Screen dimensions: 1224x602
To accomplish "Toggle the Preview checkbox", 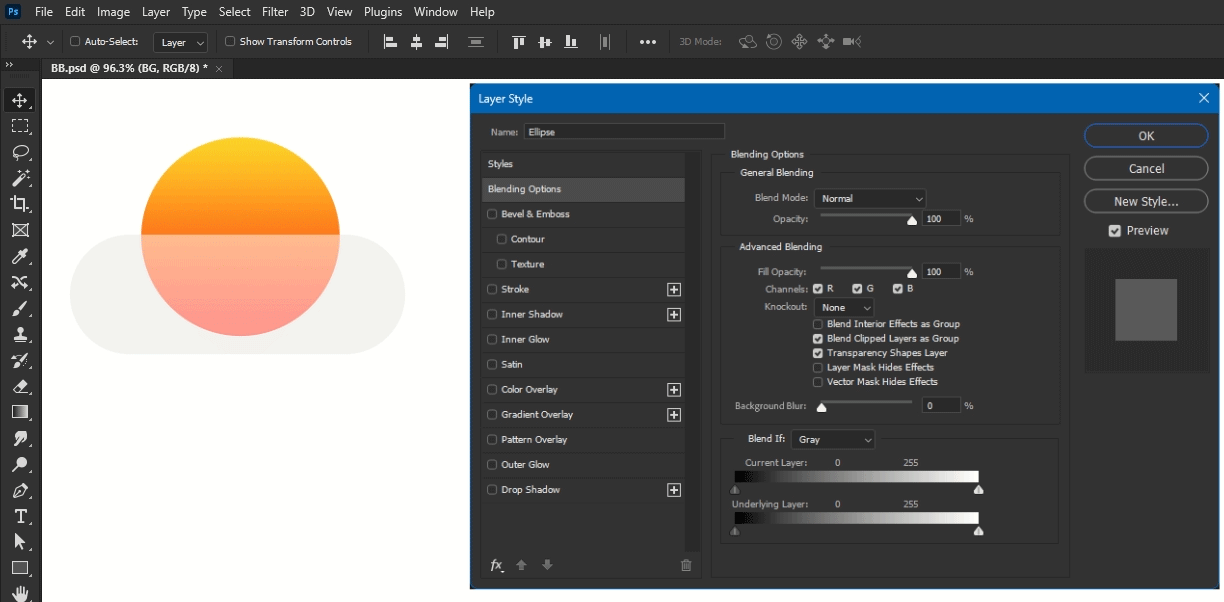I will point(1114,230).
